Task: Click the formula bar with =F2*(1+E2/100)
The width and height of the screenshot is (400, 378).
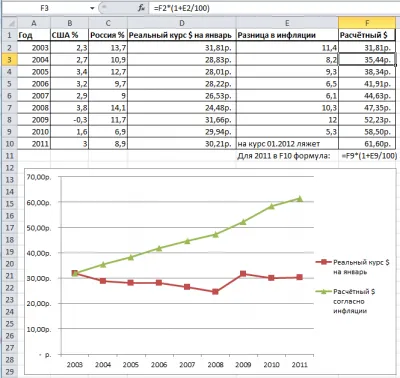Action: [273, 8]
